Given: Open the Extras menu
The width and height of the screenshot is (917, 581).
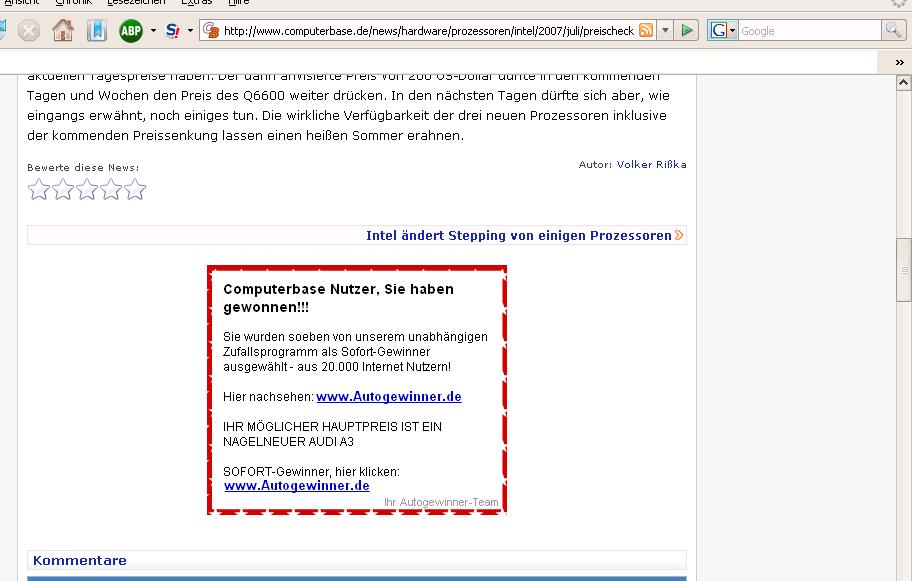Looking at the screenshot, I should pyautogui.click(x=196, y=2).
